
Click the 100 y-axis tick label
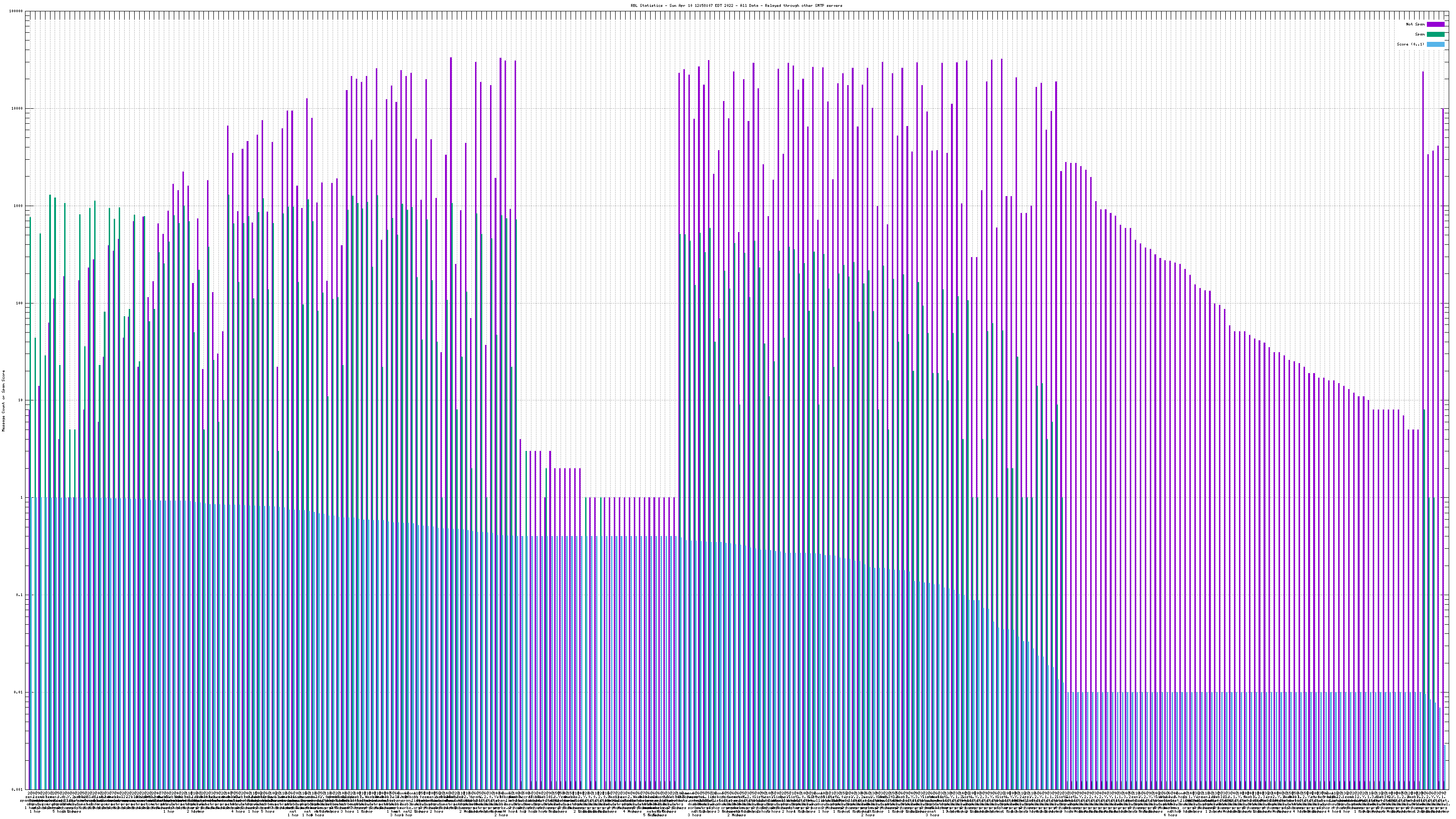point(20,303)
